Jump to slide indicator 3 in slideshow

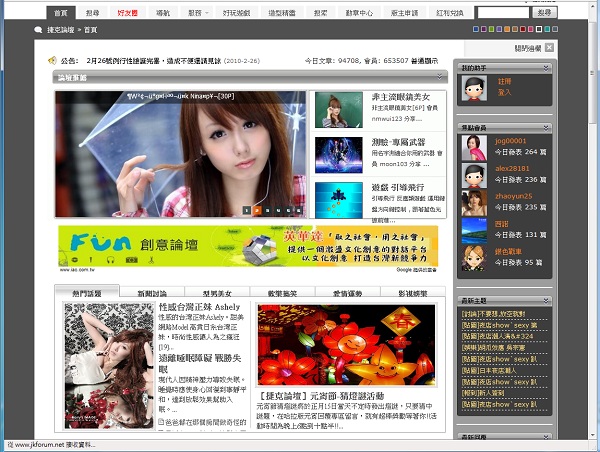pos(268,210)
